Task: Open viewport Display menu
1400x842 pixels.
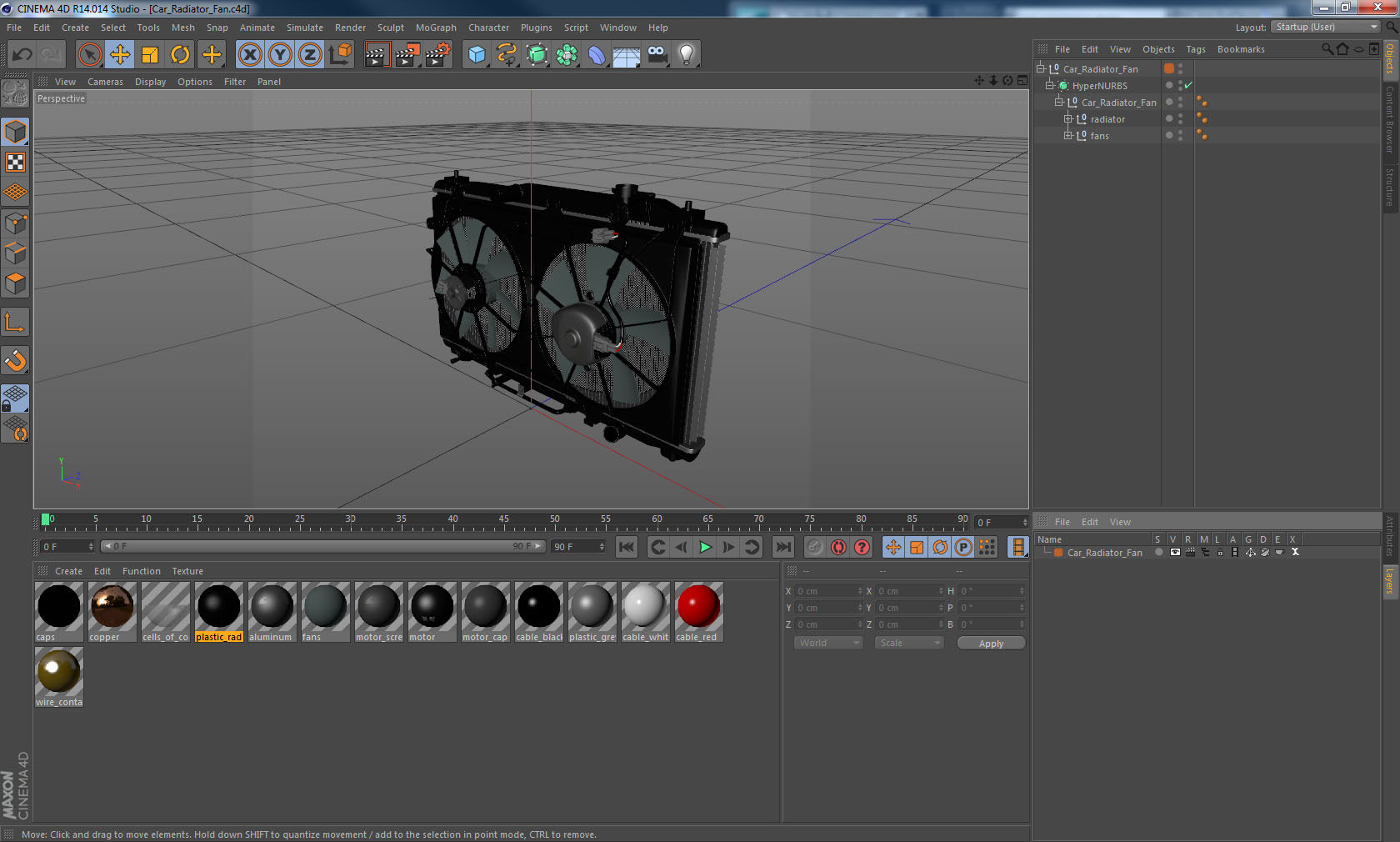Action: (x=150, y=82)
